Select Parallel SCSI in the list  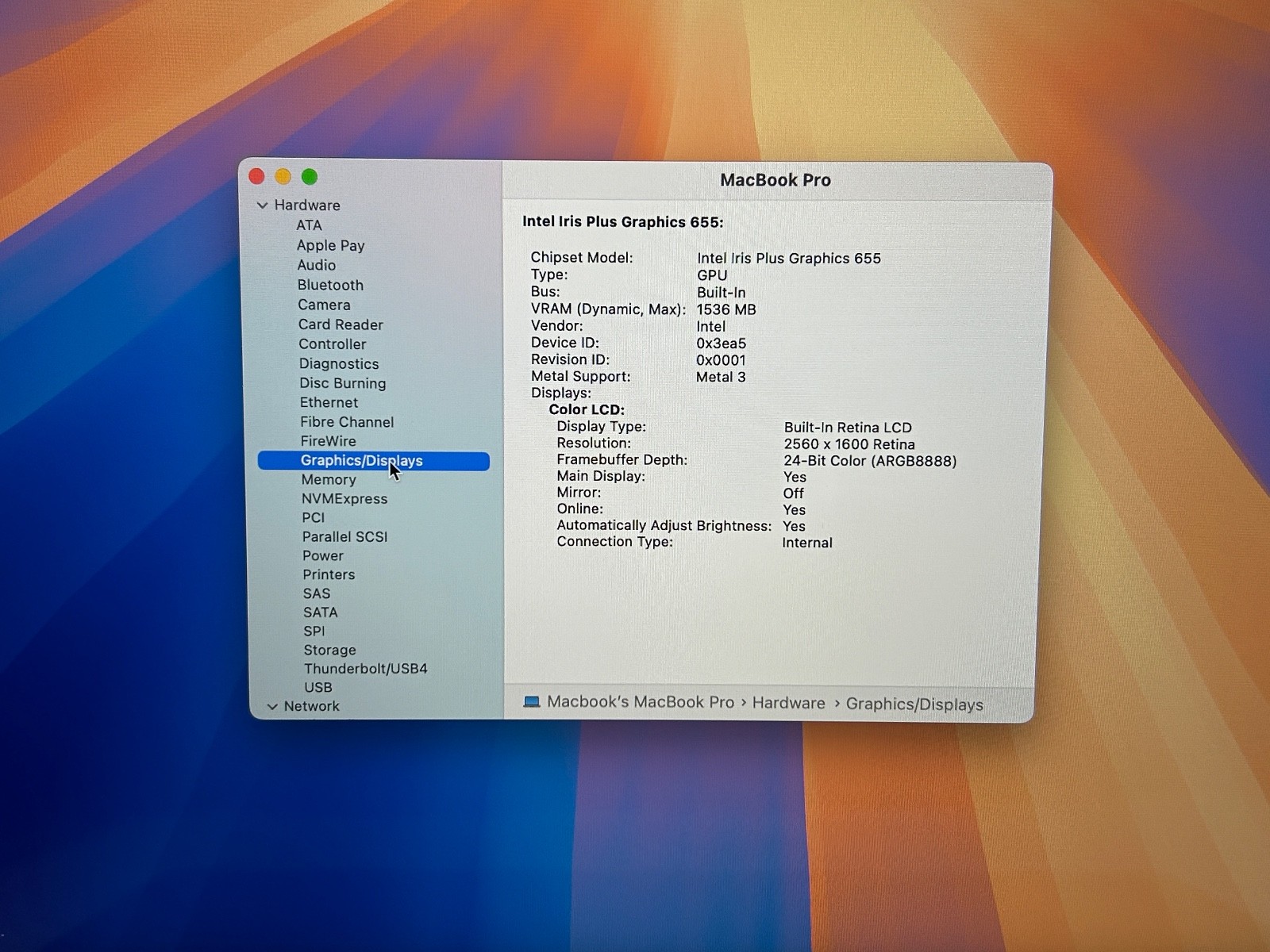click(x=345, y=537)
